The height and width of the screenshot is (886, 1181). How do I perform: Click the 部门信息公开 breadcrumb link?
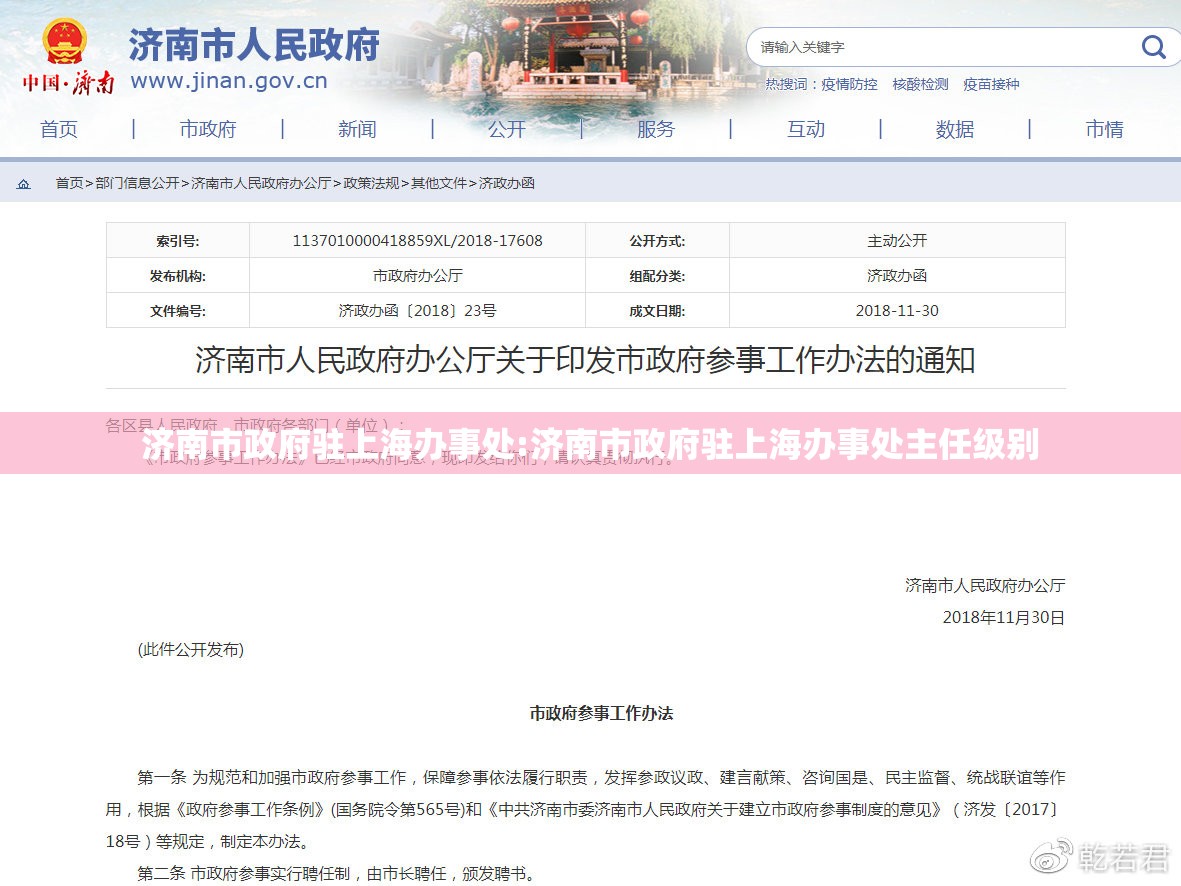pos(137,183)
